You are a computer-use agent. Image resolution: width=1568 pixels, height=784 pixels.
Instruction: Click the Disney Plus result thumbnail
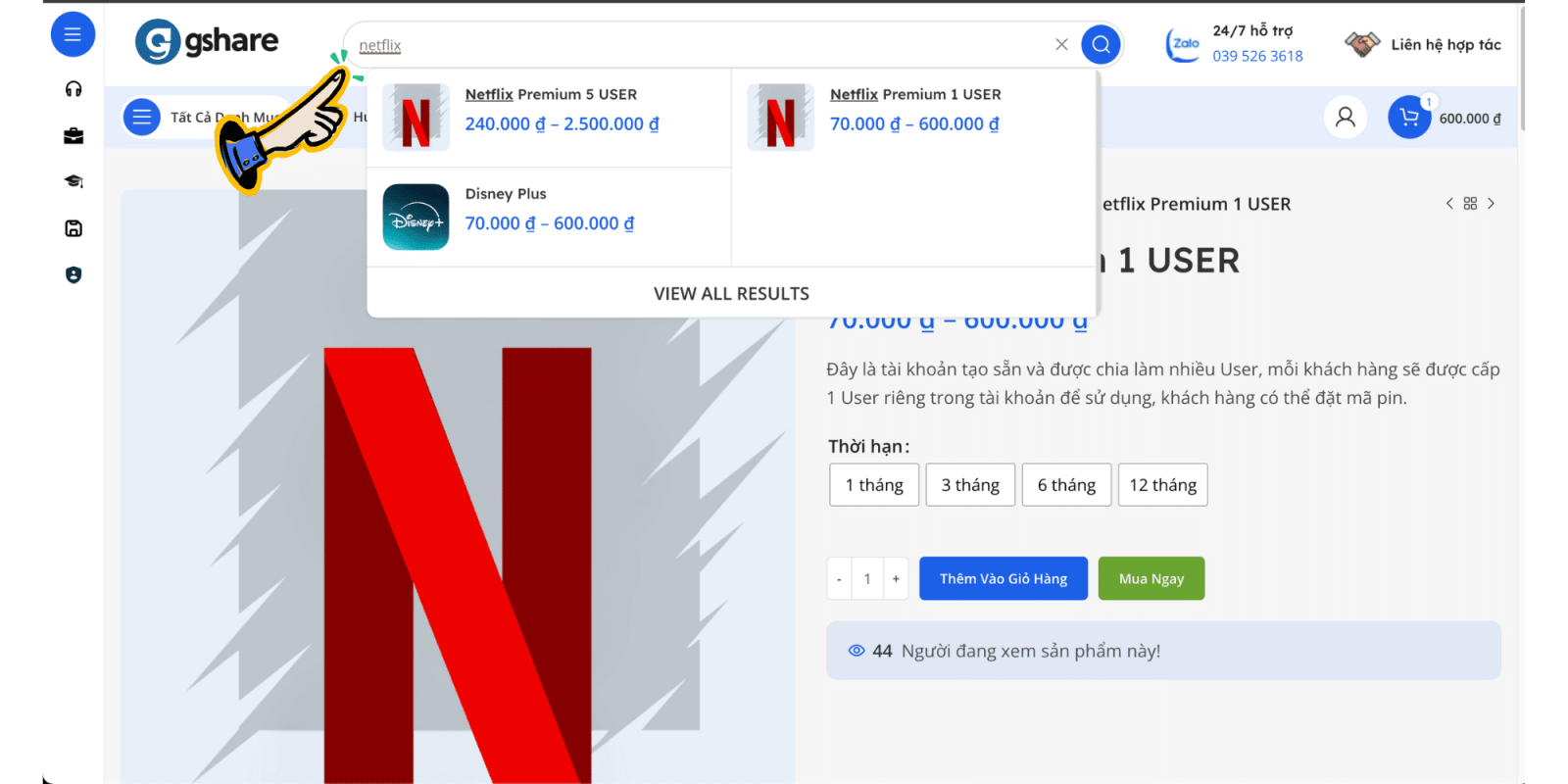pos(416,217)
